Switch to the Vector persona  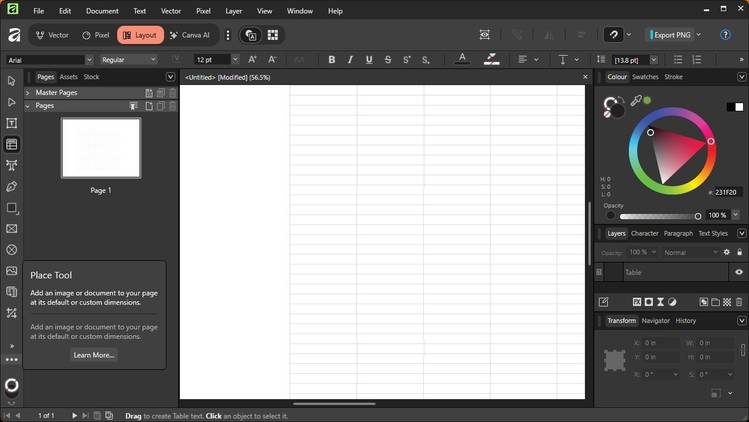point(53,35)
